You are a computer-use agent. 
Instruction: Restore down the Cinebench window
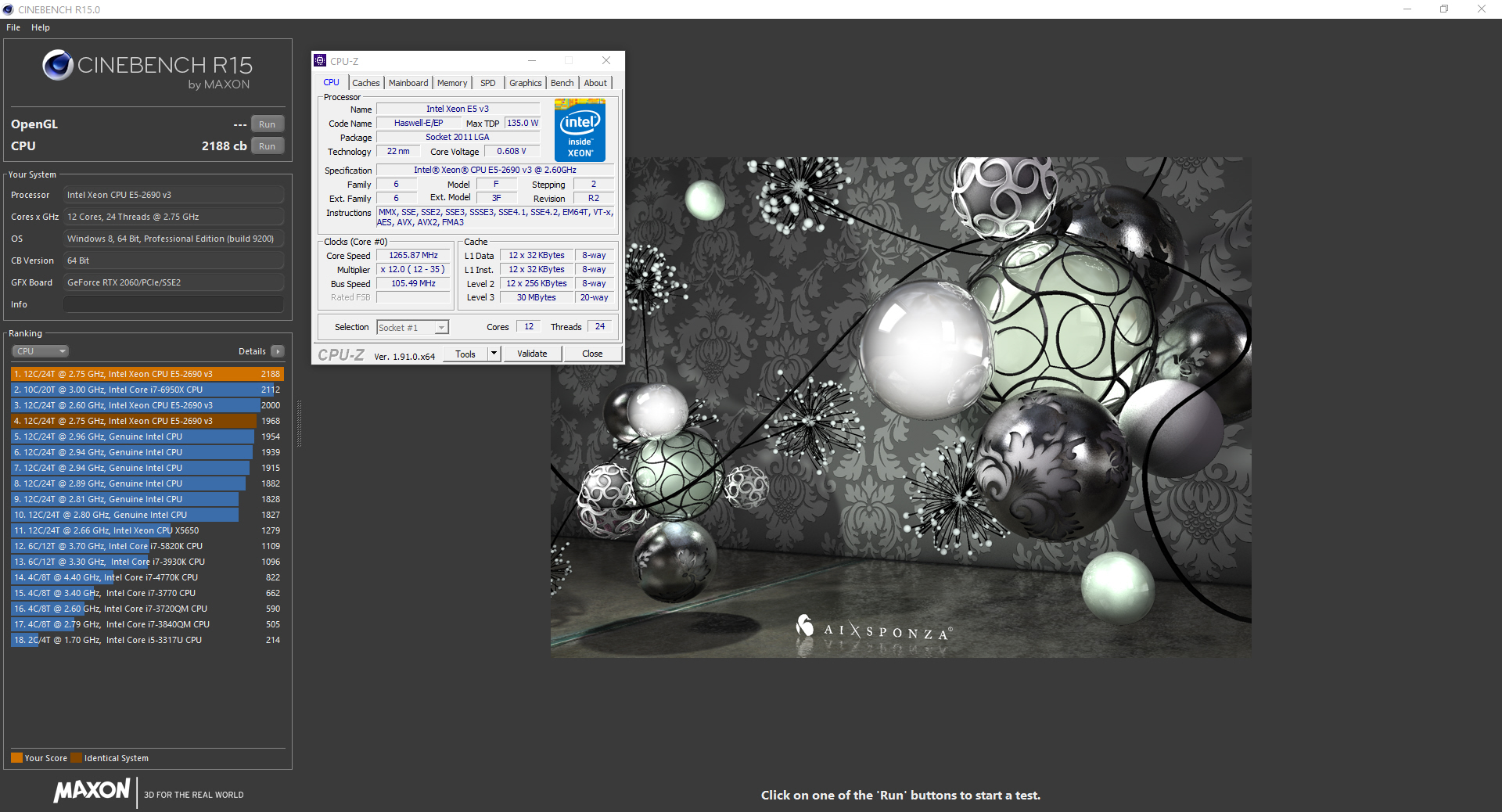click(x=1444, y=9)
